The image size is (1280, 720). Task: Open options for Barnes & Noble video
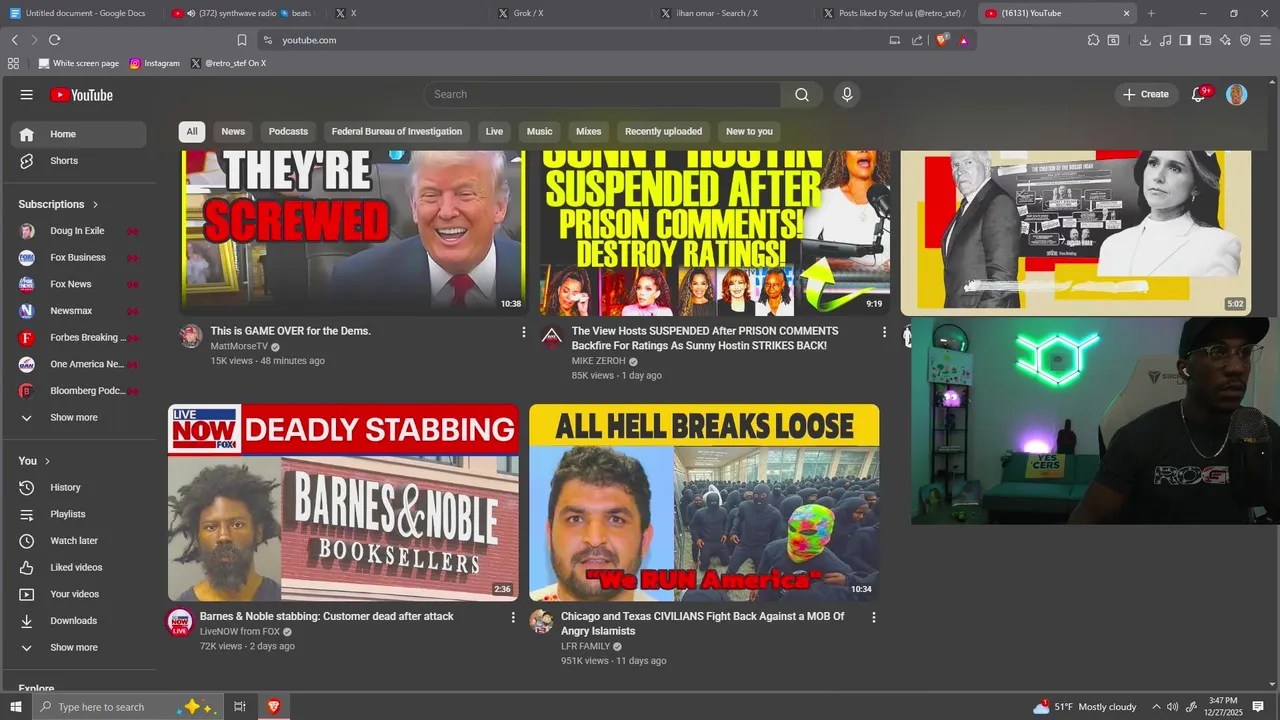point(513,618)
